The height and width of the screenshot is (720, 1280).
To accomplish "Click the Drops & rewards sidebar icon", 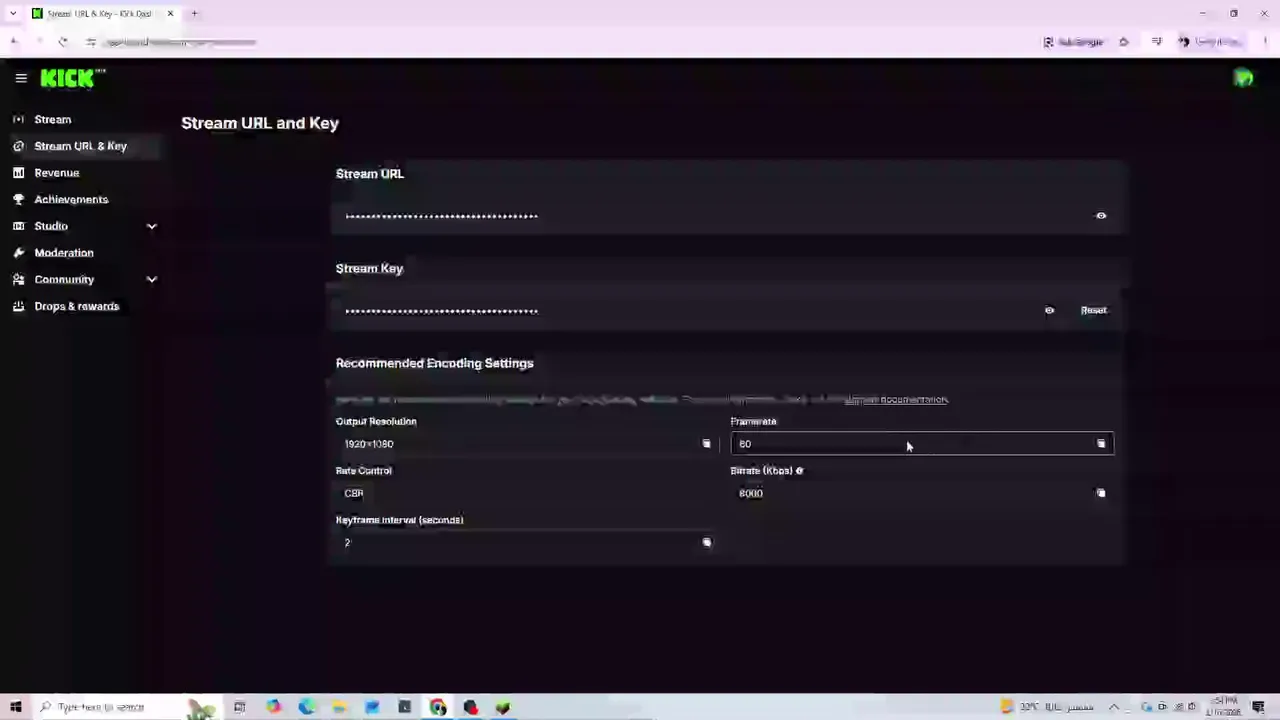I will pyautogui.click(x=18, y=307).
